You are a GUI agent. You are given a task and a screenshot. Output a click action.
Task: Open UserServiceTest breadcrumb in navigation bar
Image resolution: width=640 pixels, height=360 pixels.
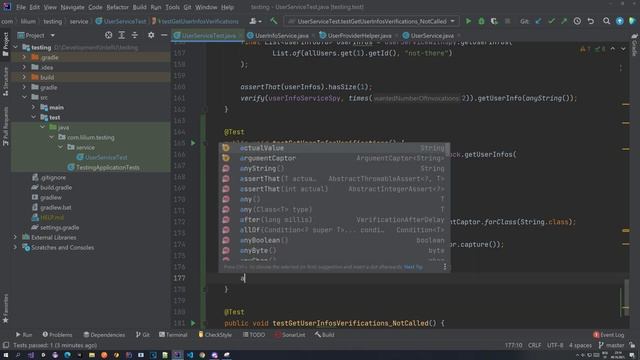point(121,21)
